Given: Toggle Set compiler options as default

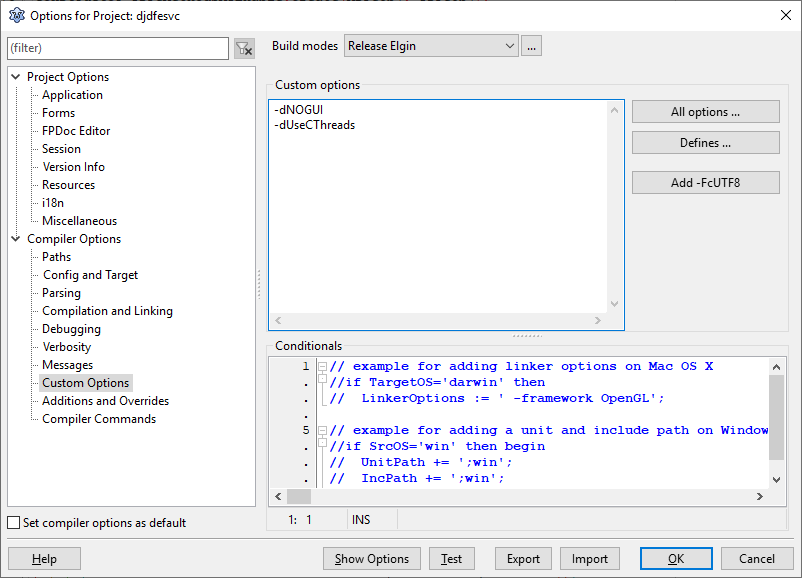Looking at the screenshot, I should pyautogui.click(x=14, y=522).
